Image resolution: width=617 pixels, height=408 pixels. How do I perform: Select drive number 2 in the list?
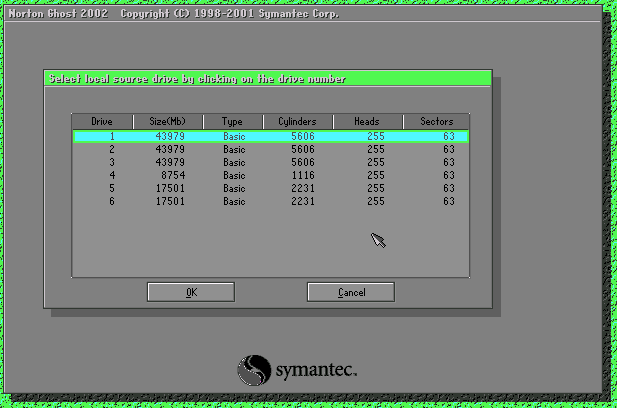(x=271, y=150)
